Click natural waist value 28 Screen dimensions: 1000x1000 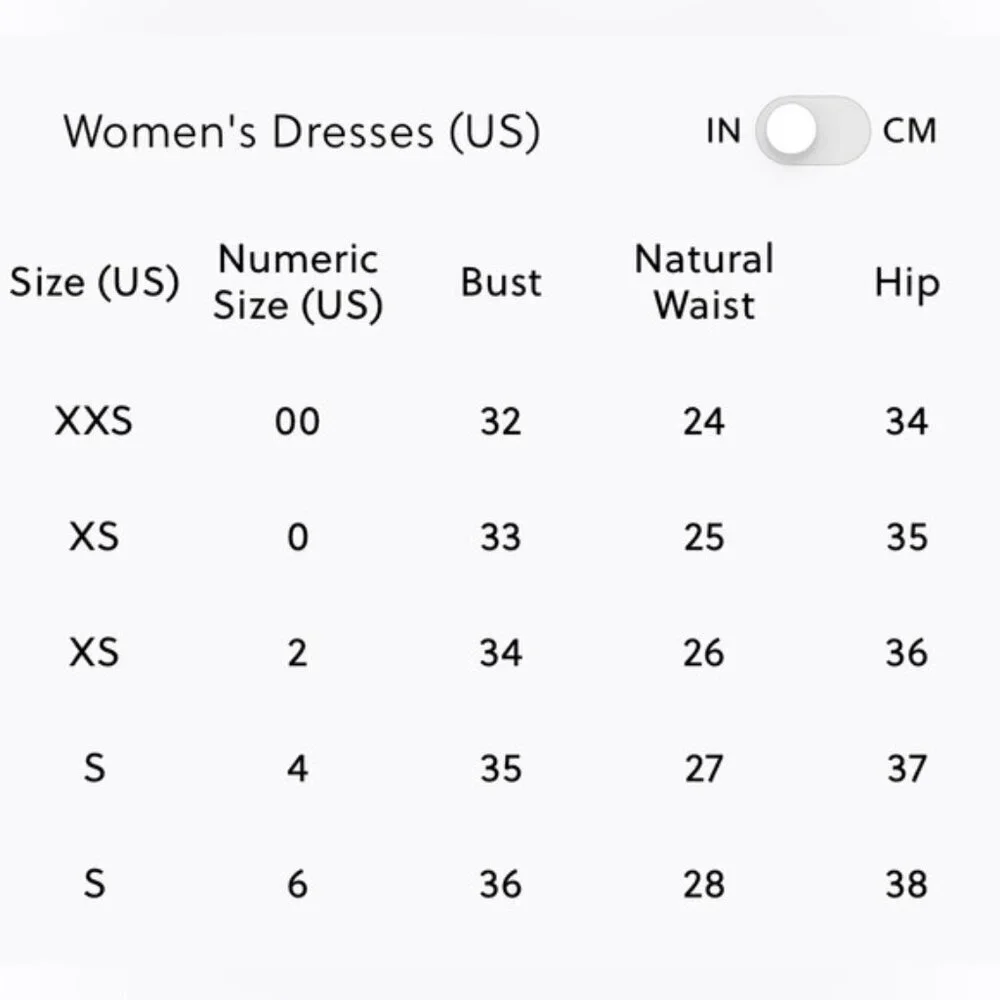click(x=704, y=885)
